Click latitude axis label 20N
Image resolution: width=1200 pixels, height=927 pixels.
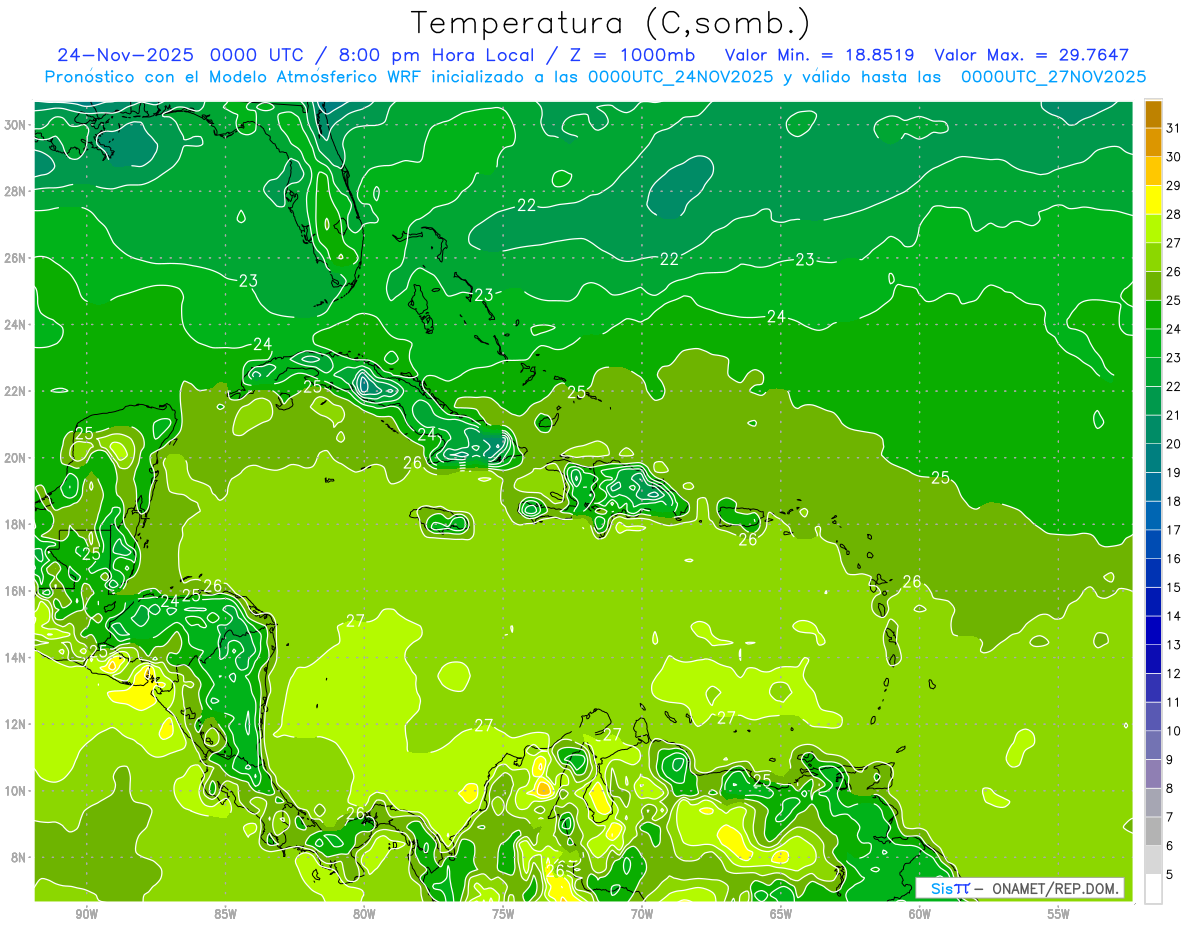coord(15,458)
